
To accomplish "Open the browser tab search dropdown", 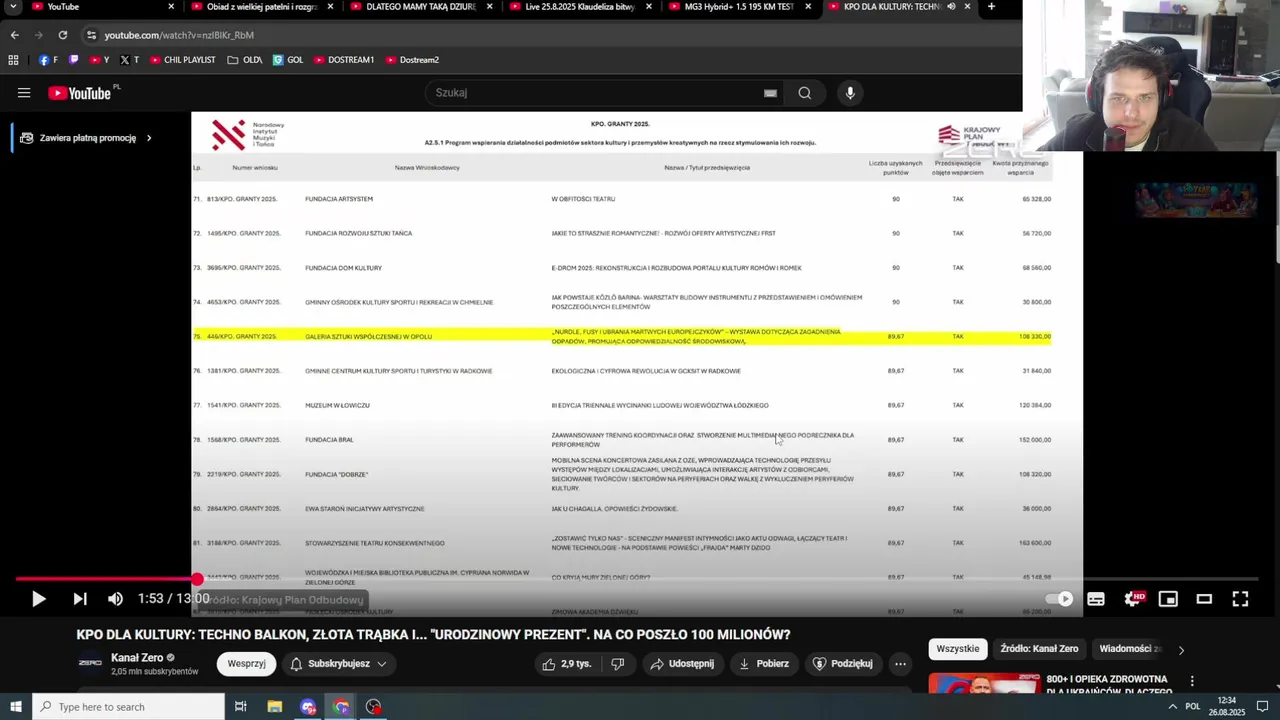I will 13,7.
